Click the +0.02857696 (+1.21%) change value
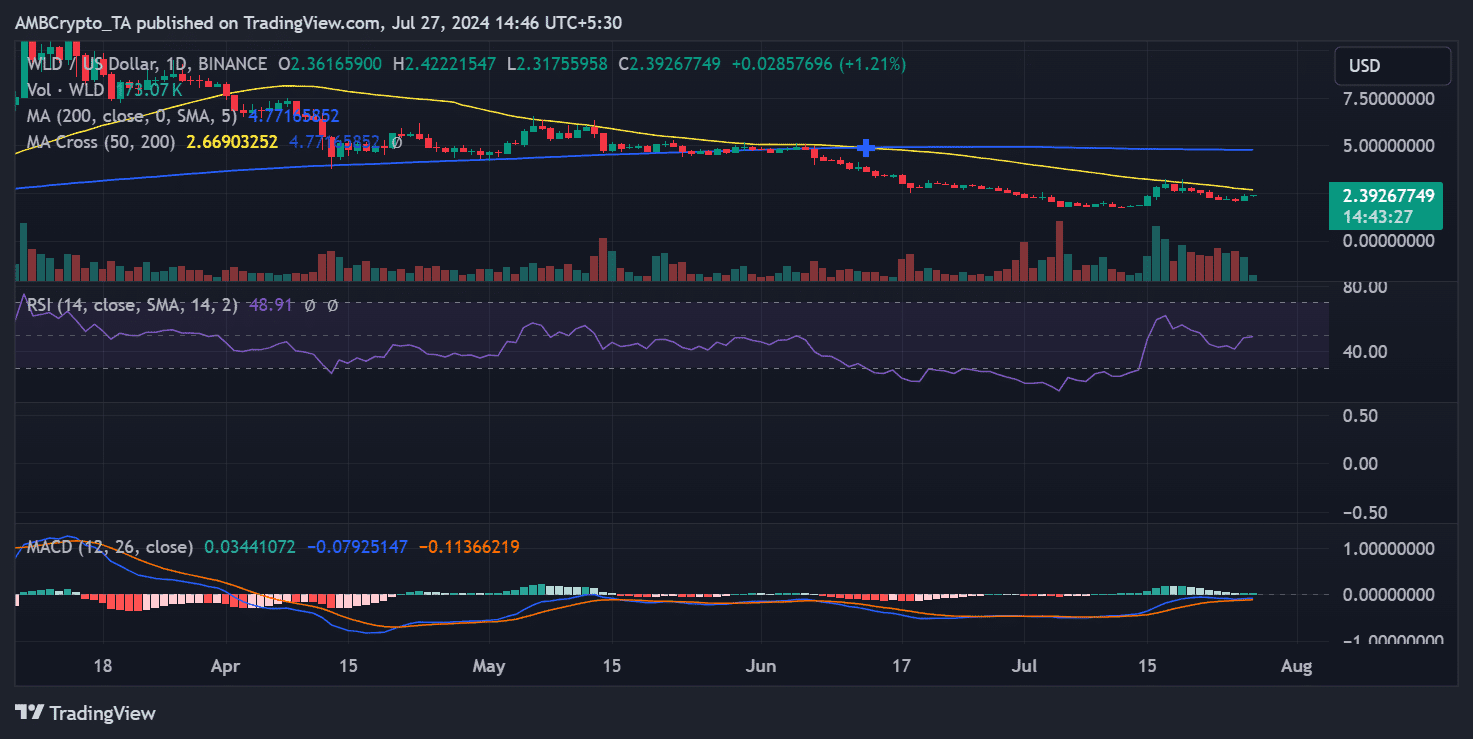Viewport: 1473px width, 739px height. click(x=819, y=64)
